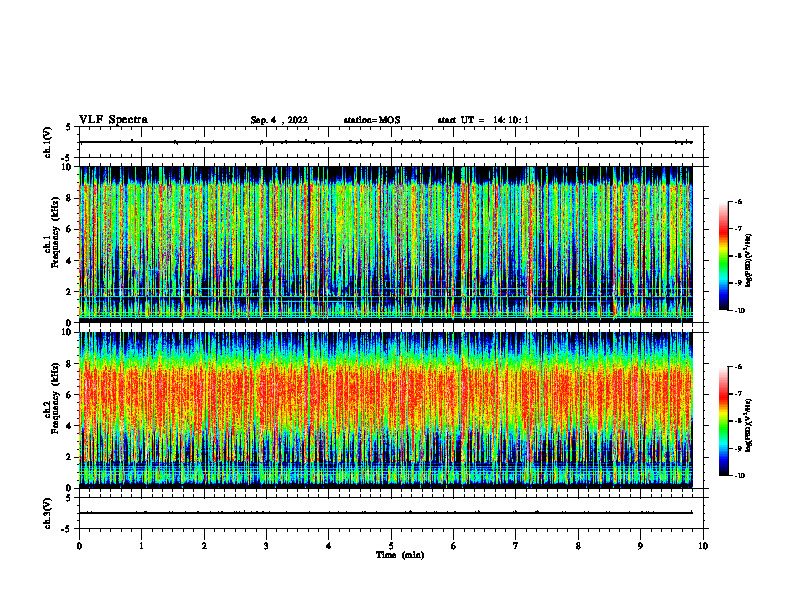The height and width of the screenshot is (612, 792).
Task: Click the time axis tick label "2"
Action: click(204, 546)
